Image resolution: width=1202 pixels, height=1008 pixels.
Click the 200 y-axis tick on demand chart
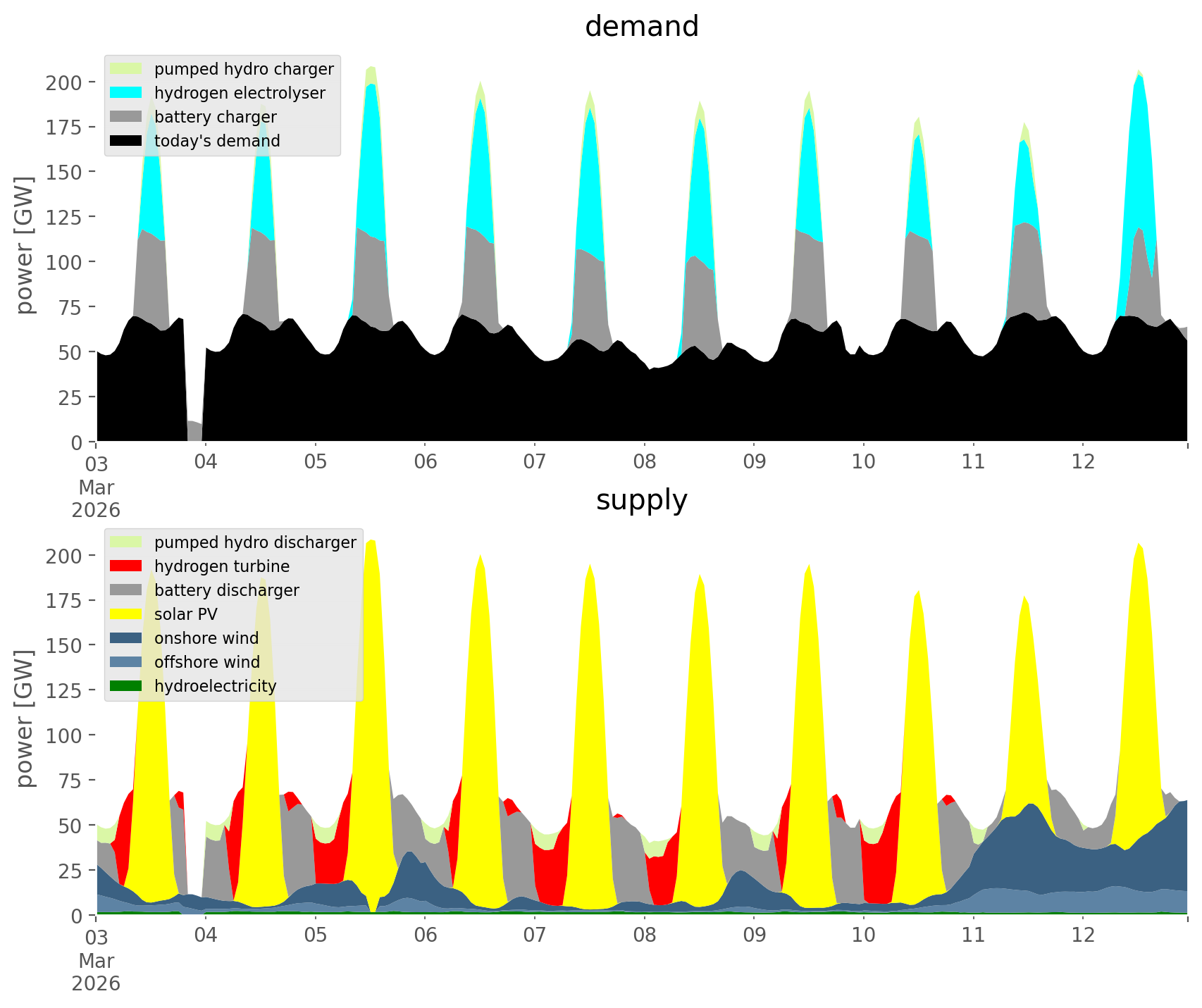point(64,82)
